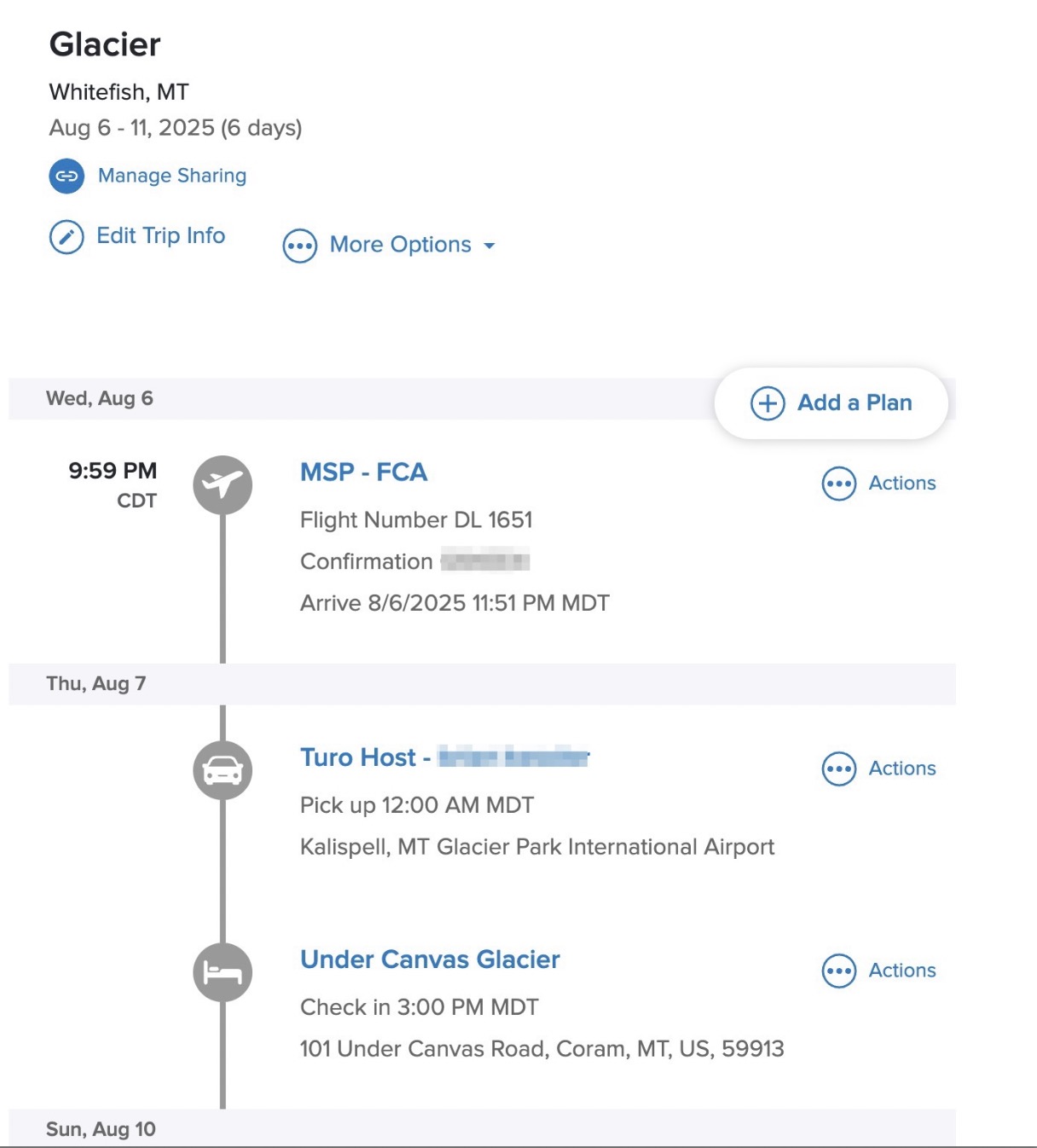Open the MSP - FCA flight details

point(363,473)
